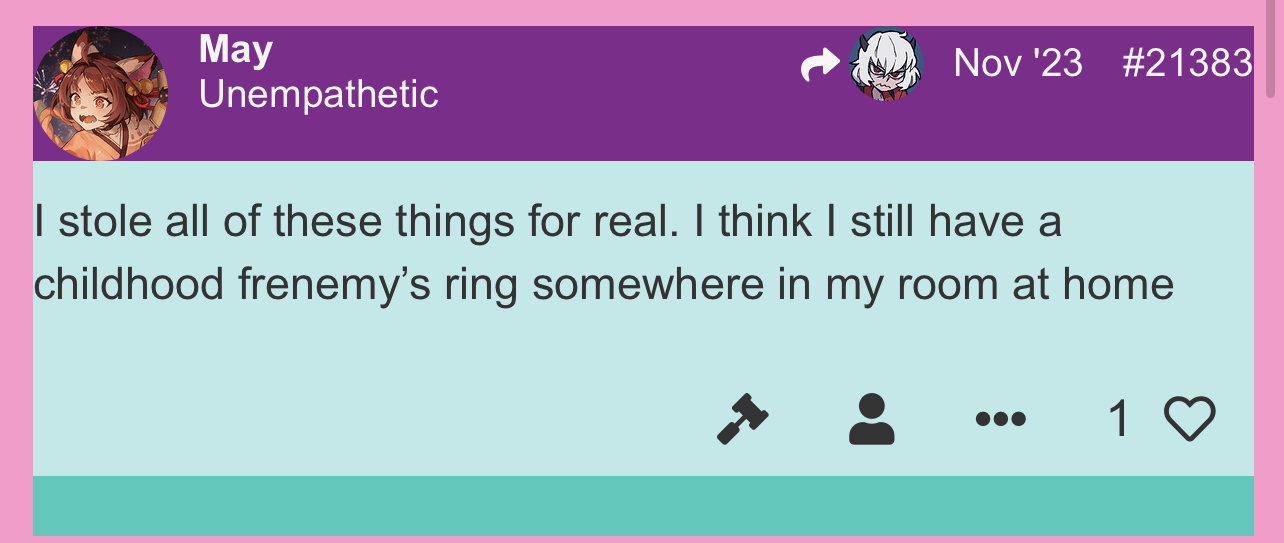This screenshot has height=543, width=1284.
Task: Click the person silhouette icon
Action: click(x=871, y=418)
